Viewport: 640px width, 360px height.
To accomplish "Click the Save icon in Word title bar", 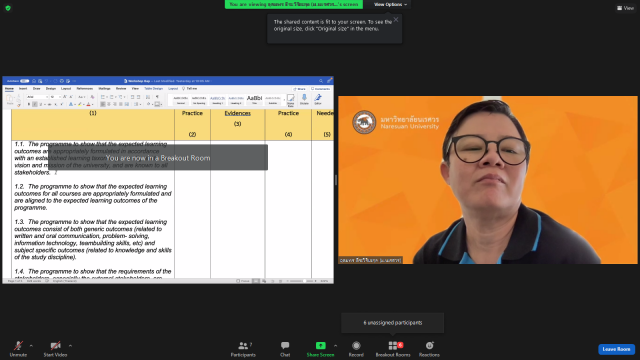I will click(x=40, y=81).
